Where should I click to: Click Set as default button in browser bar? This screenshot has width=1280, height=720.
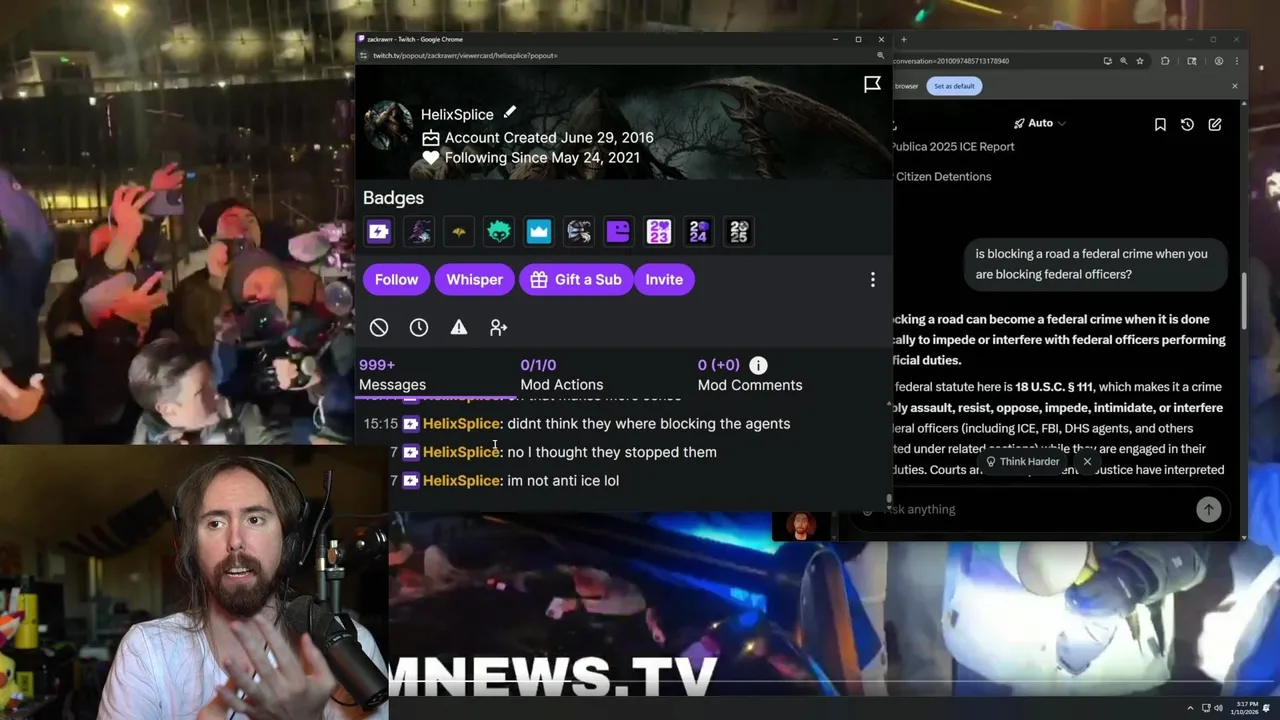click(954, 86)
